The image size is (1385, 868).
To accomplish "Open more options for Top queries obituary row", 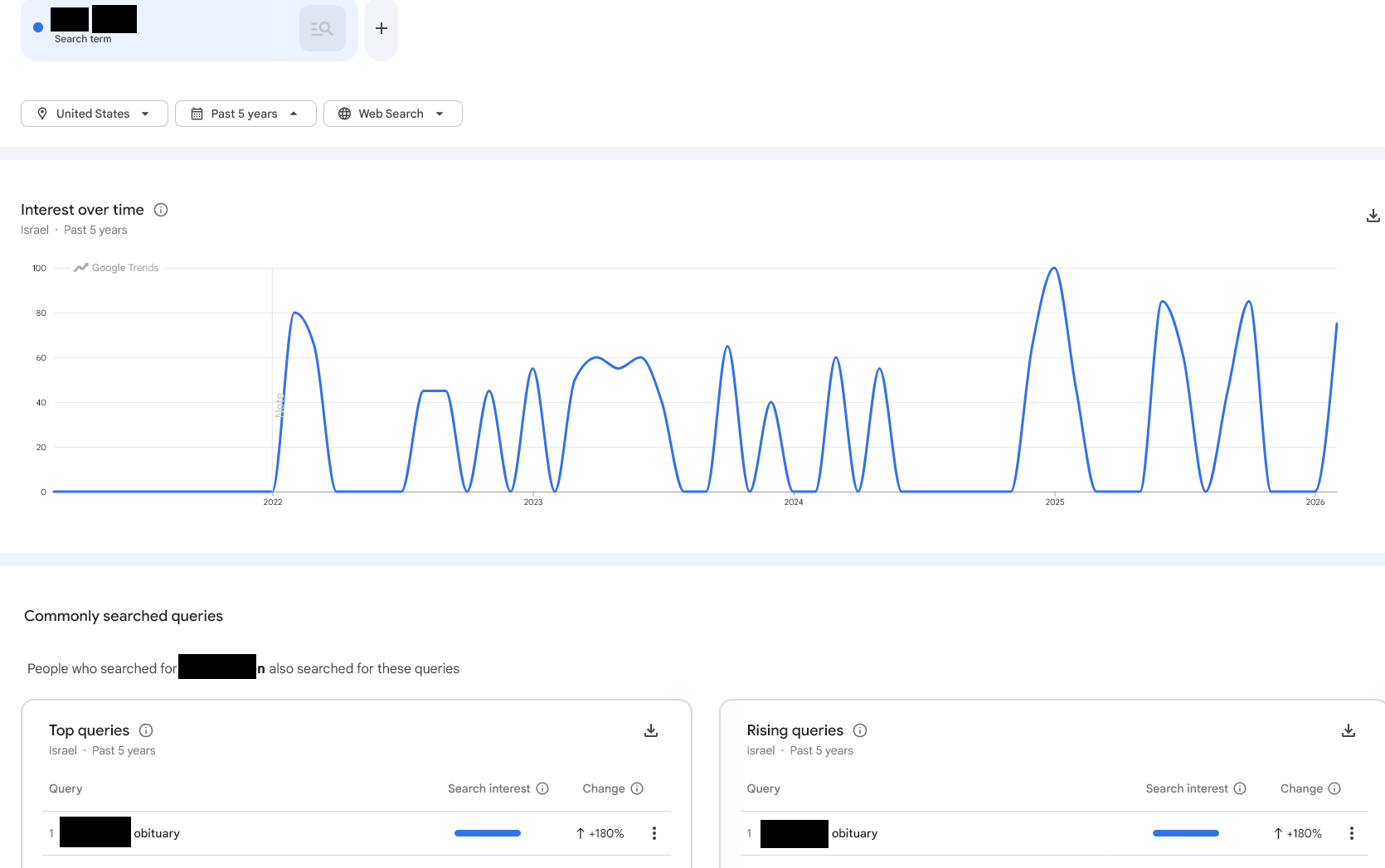I will click(654, 833).
